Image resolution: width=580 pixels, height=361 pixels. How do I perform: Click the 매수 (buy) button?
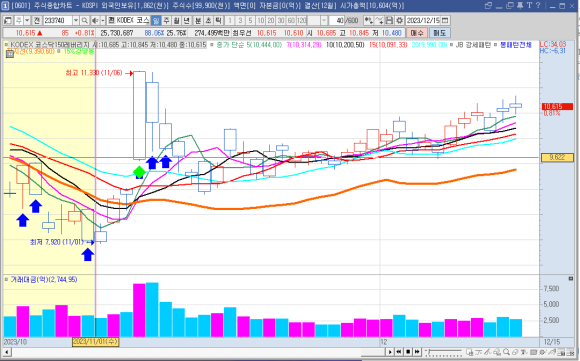[417, 33]
